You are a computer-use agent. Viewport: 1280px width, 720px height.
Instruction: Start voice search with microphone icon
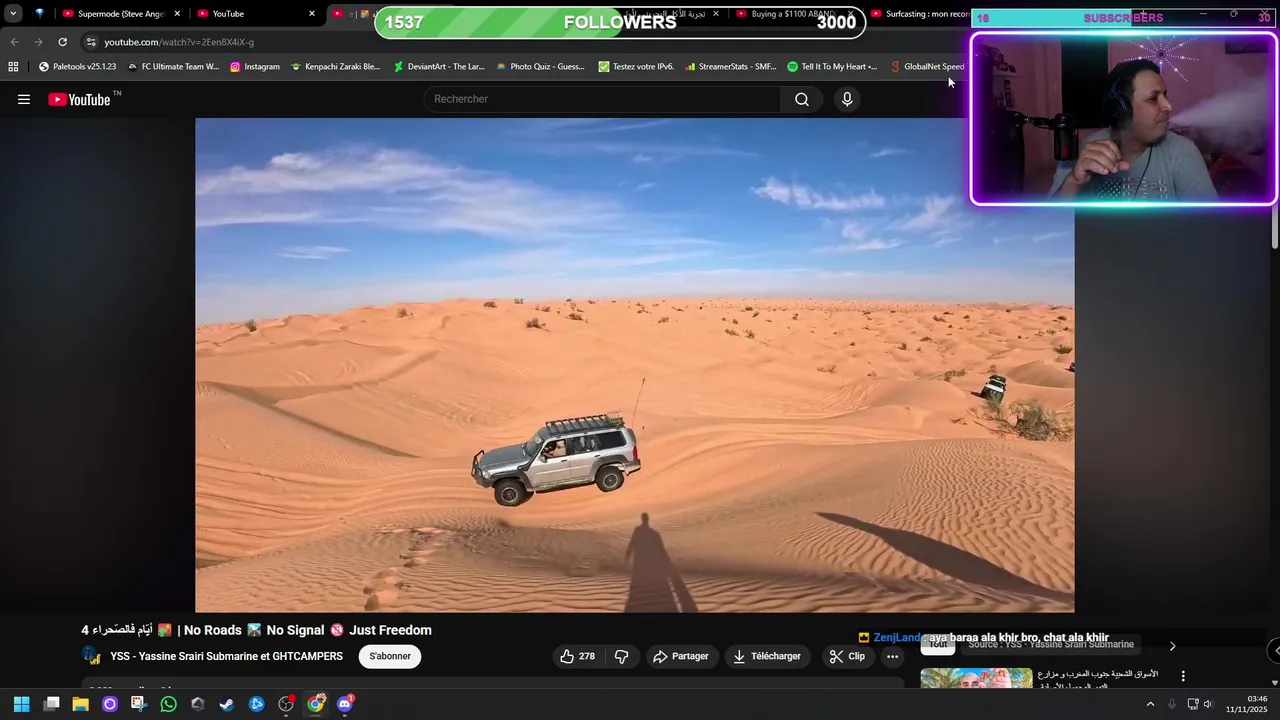pos(847,99)
